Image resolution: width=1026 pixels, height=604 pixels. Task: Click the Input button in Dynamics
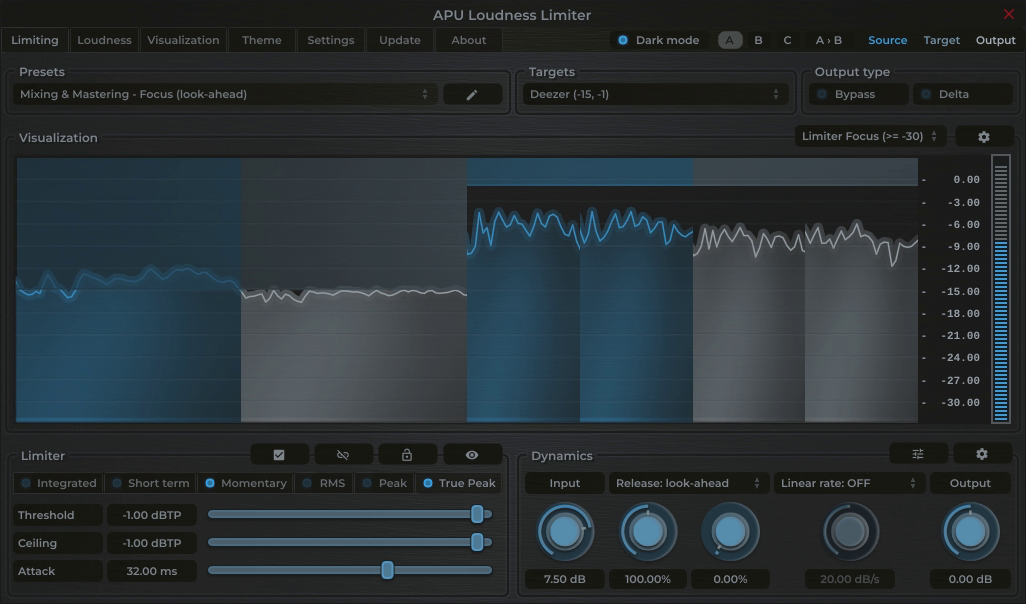pyautogui.click(x=564, y=482)
